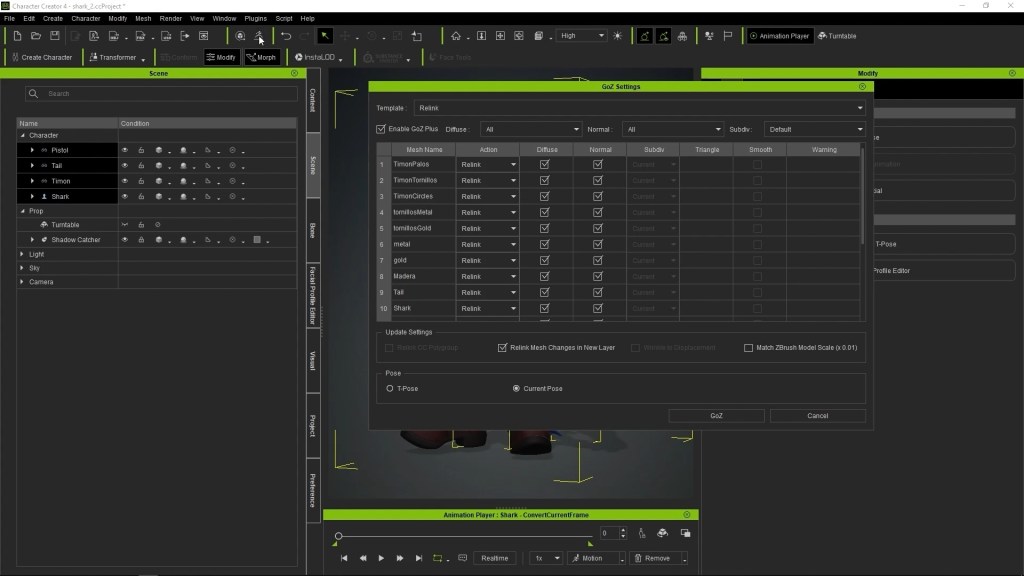
Task: Toggle visibility of Tail
Action: [x=125, y=166]
